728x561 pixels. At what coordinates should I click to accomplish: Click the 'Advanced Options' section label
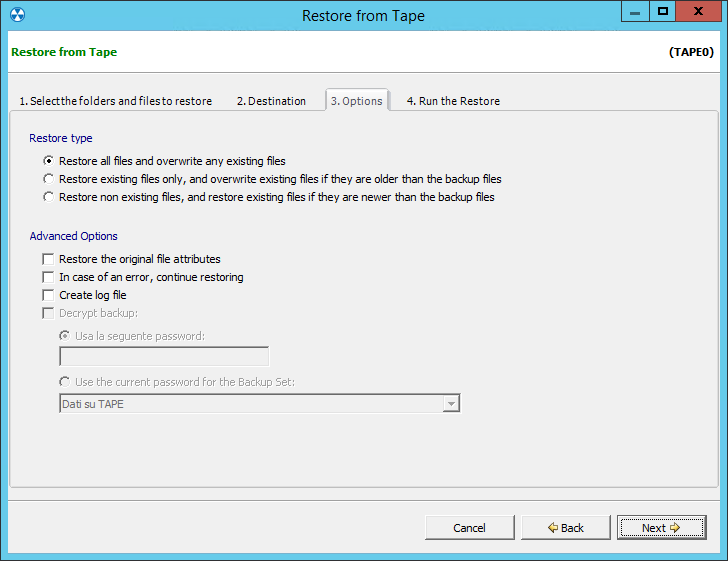73,236
